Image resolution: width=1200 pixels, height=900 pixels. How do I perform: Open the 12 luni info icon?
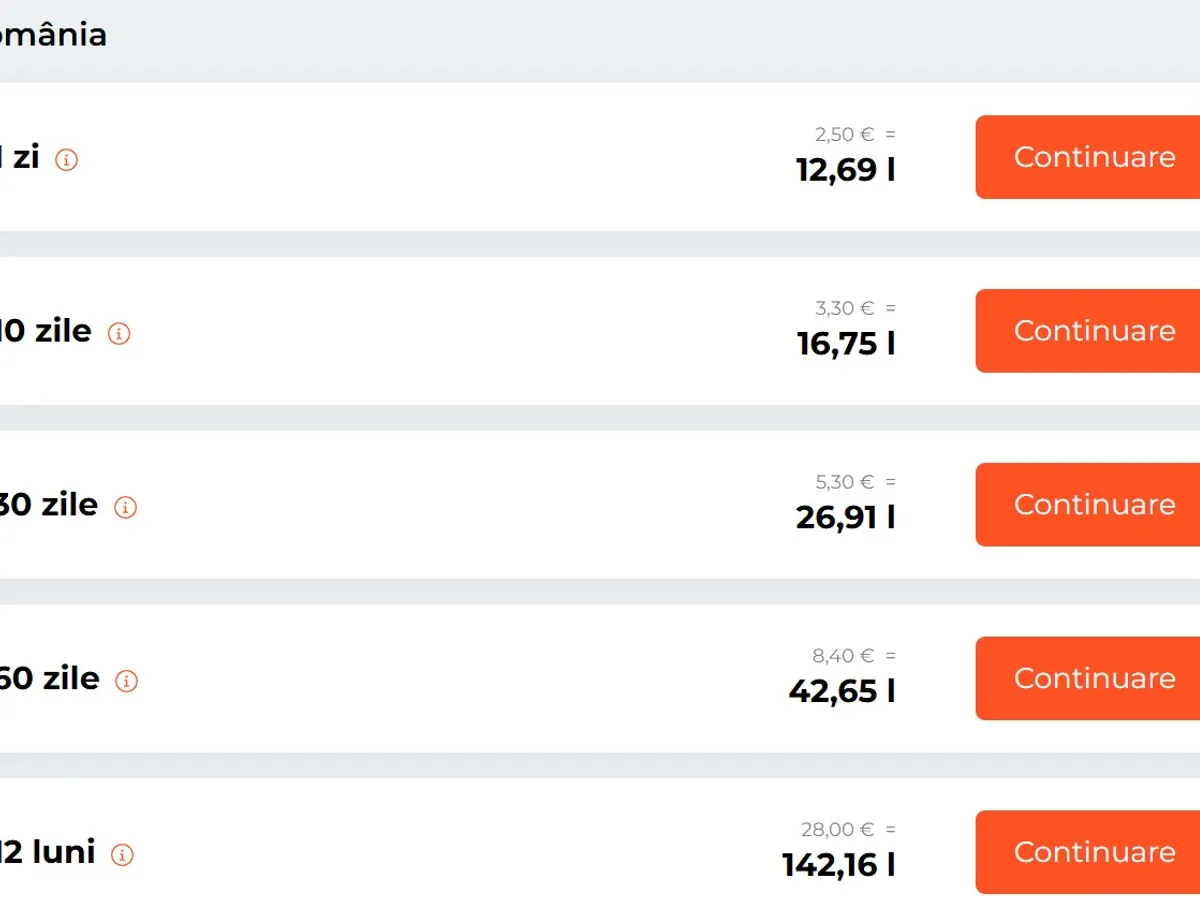[x=122, y=855]
